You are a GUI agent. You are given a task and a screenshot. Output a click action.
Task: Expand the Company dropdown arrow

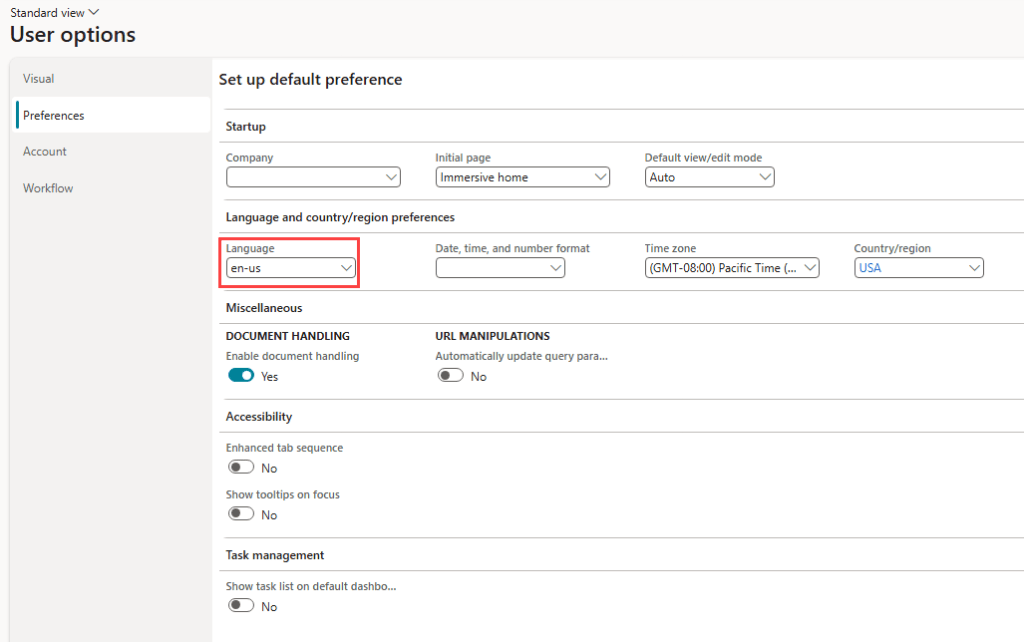(391, 177)
